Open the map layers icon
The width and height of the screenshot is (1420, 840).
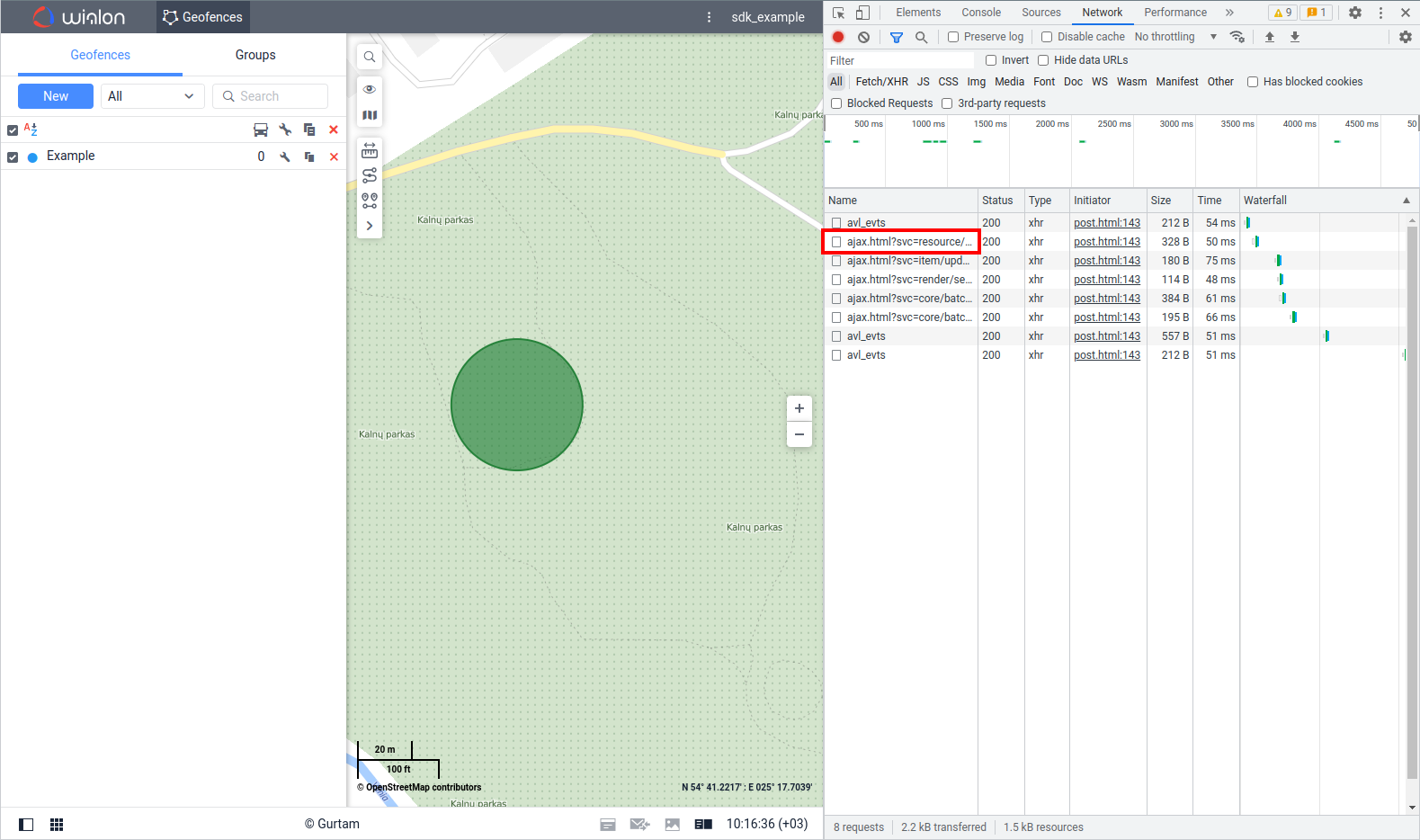370,115
